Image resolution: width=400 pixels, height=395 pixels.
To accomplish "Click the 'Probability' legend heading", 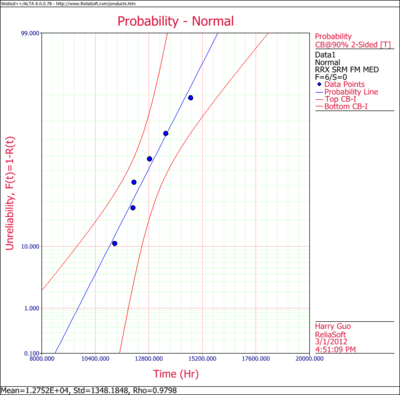I will coord(333,36).
